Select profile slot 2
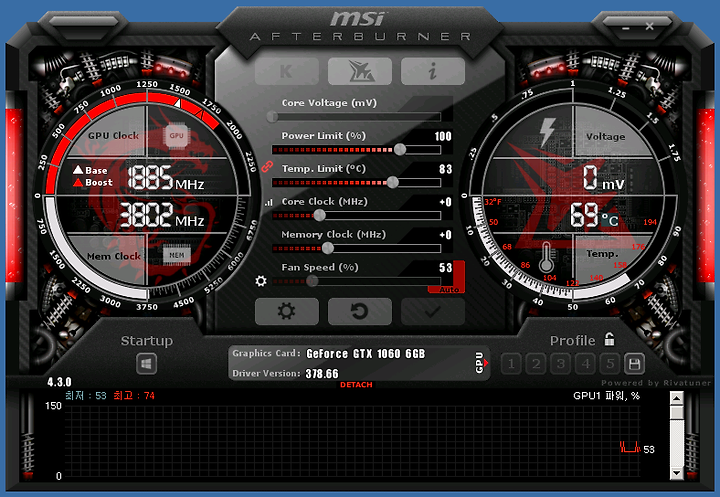720x497 pixels. [x=536, y=364]
